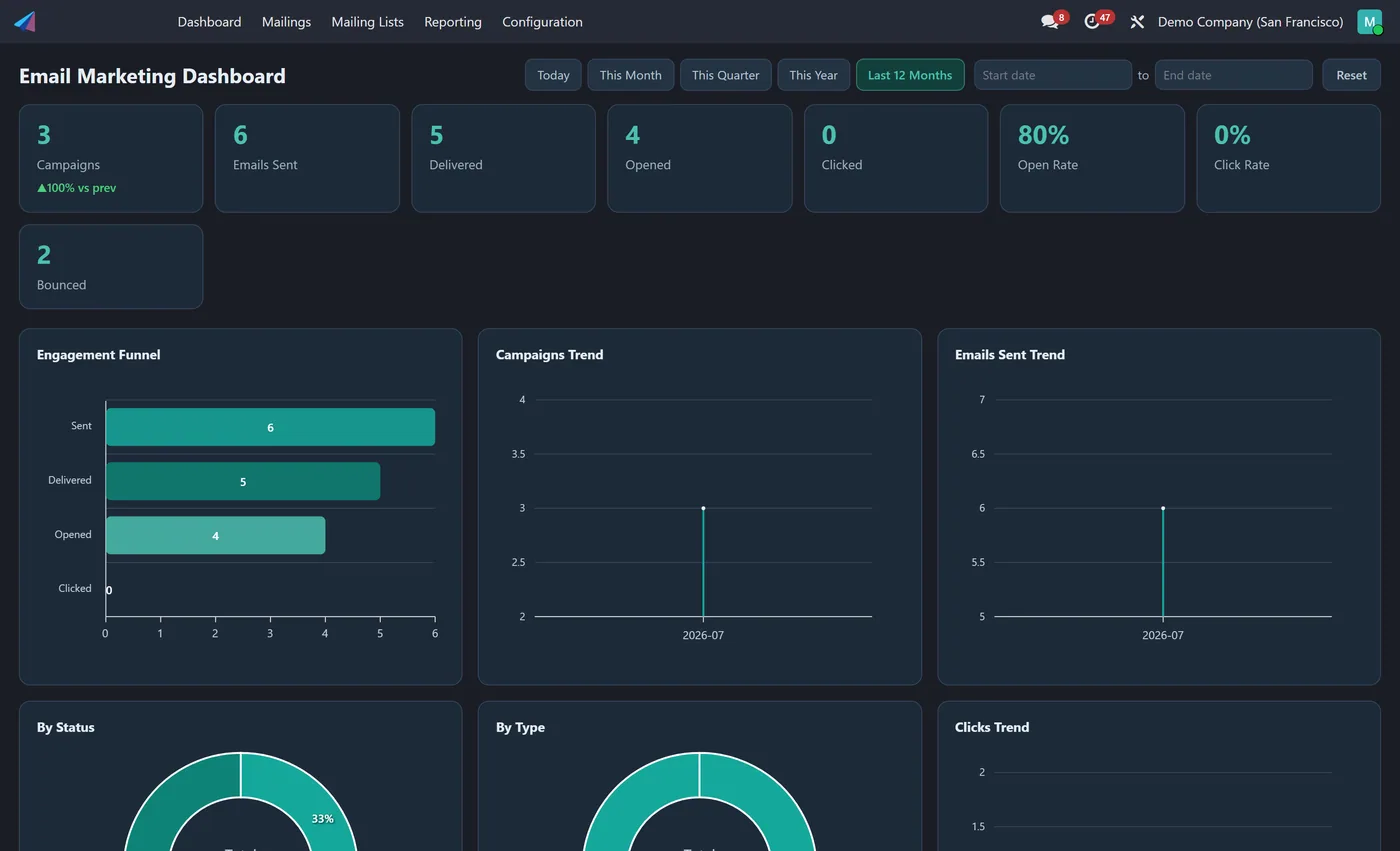Click the 'Engagement Funnel' title
This screenshot has width=1400, height=851.
click(x=98, y=354)
